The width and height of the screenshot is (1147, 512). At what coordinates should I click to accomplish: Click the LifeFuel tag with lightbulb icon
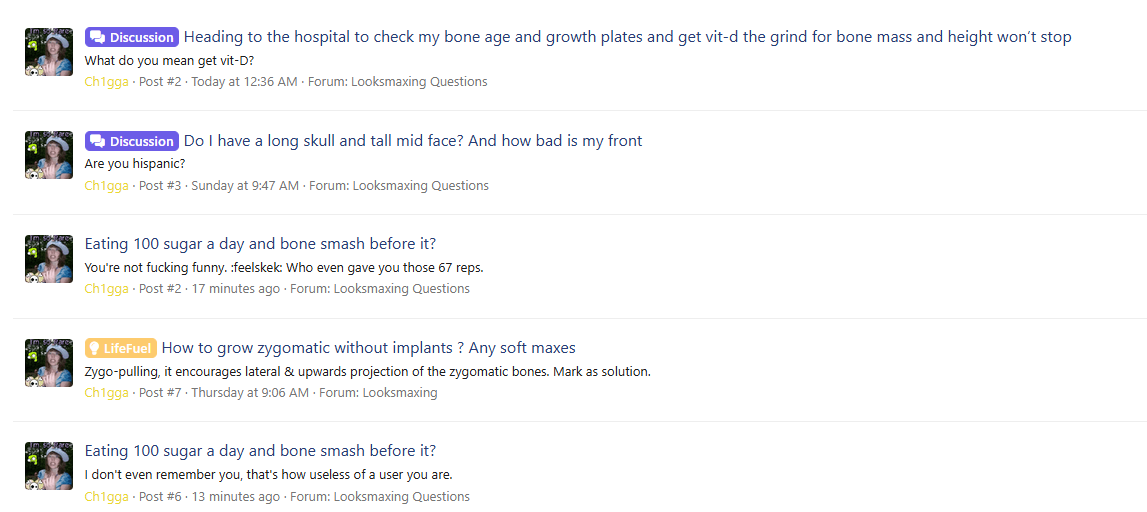[x=121, y=348]
